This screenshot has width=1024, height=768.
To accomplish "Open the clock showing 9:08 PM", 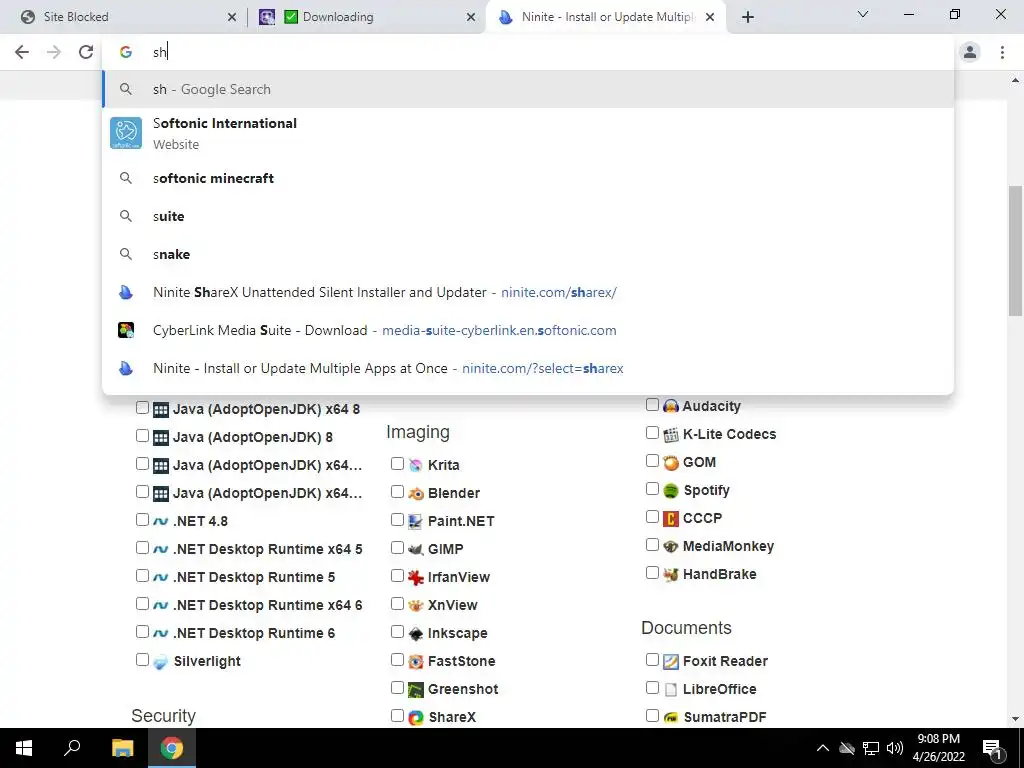I will pyautogui.click(x=938, y=748).
